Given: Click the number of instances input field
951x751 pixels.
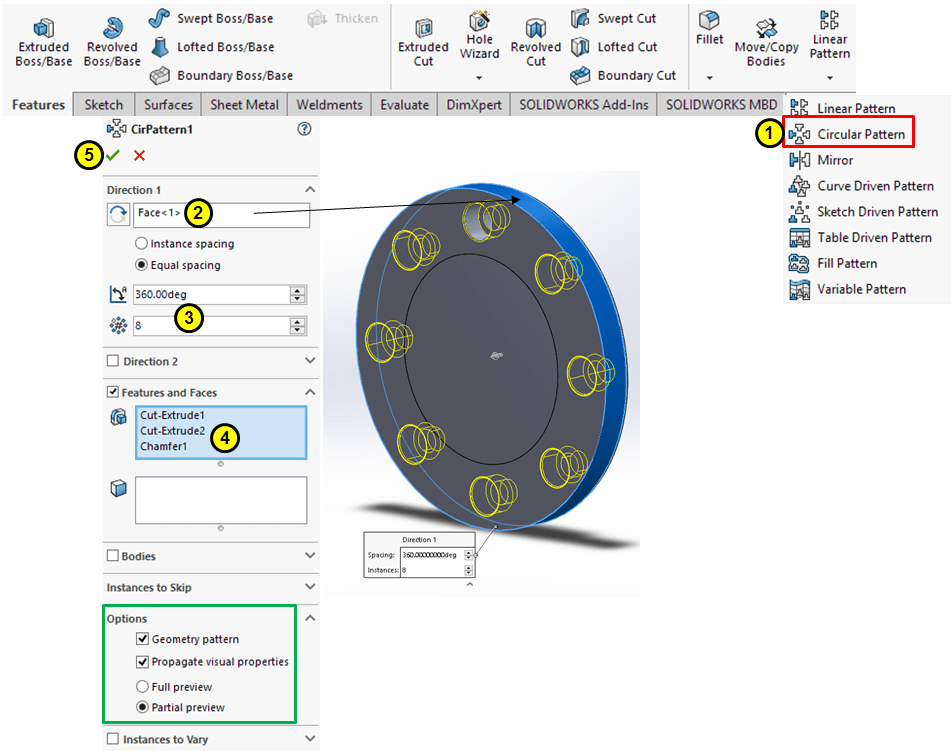Looking at the screenshot, I should (x=210, y=326).
